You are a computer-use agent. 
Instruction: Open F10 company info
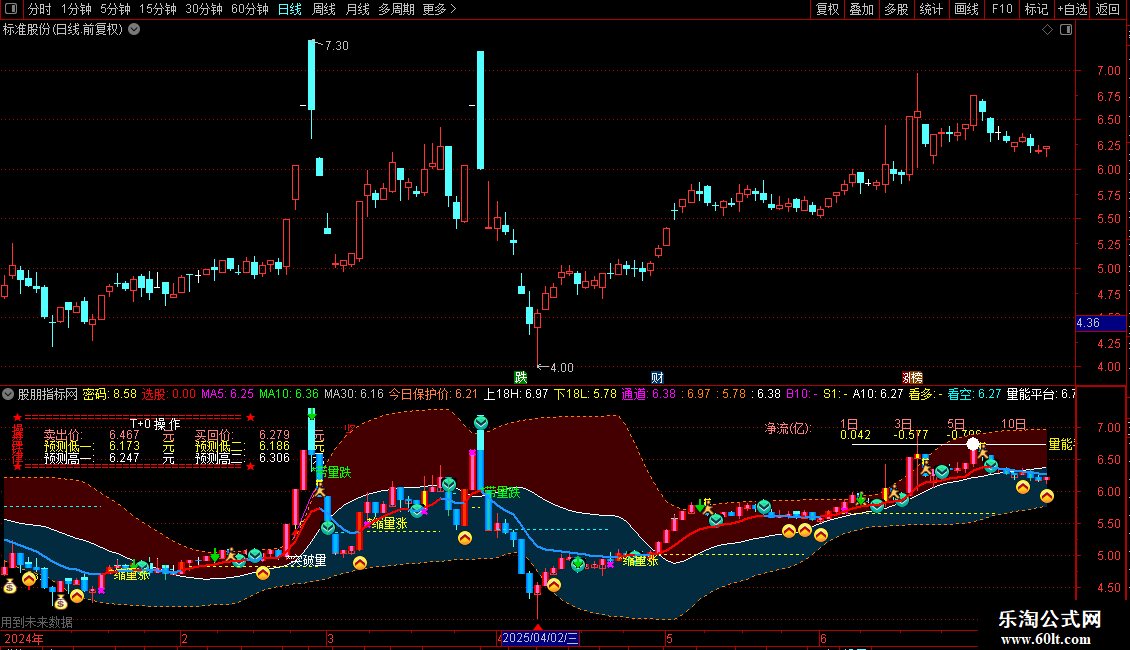[x=1002, y=9]
